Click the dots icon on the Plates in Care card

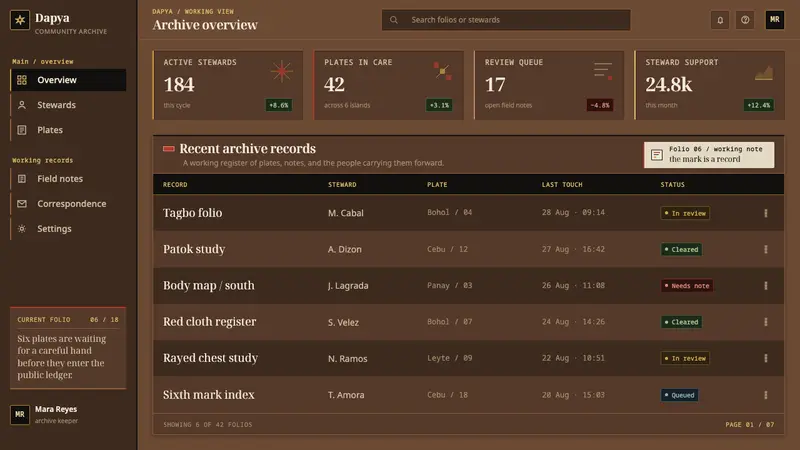pos(442,71)
